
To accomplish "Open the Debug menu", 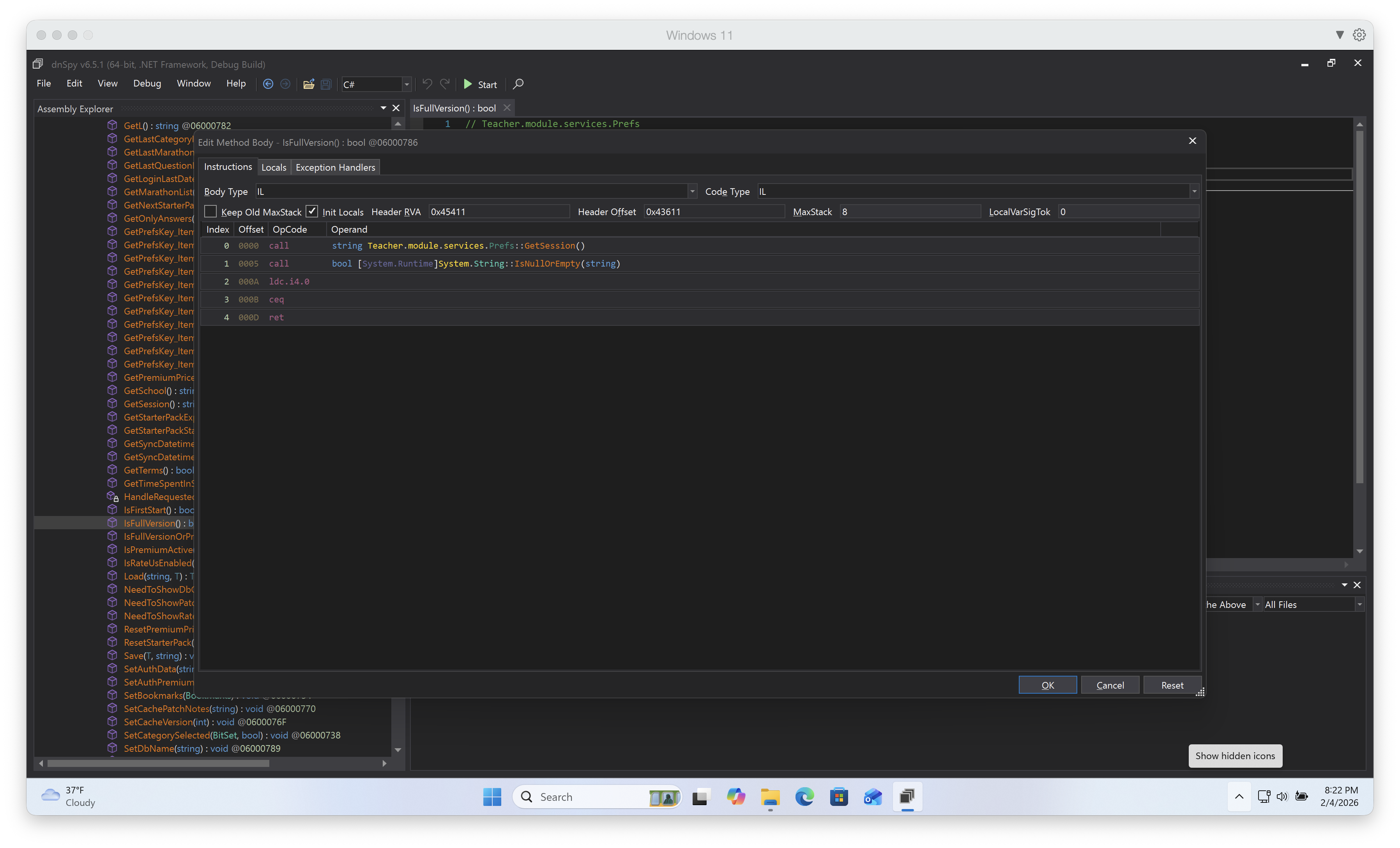I will coord(147,83).
